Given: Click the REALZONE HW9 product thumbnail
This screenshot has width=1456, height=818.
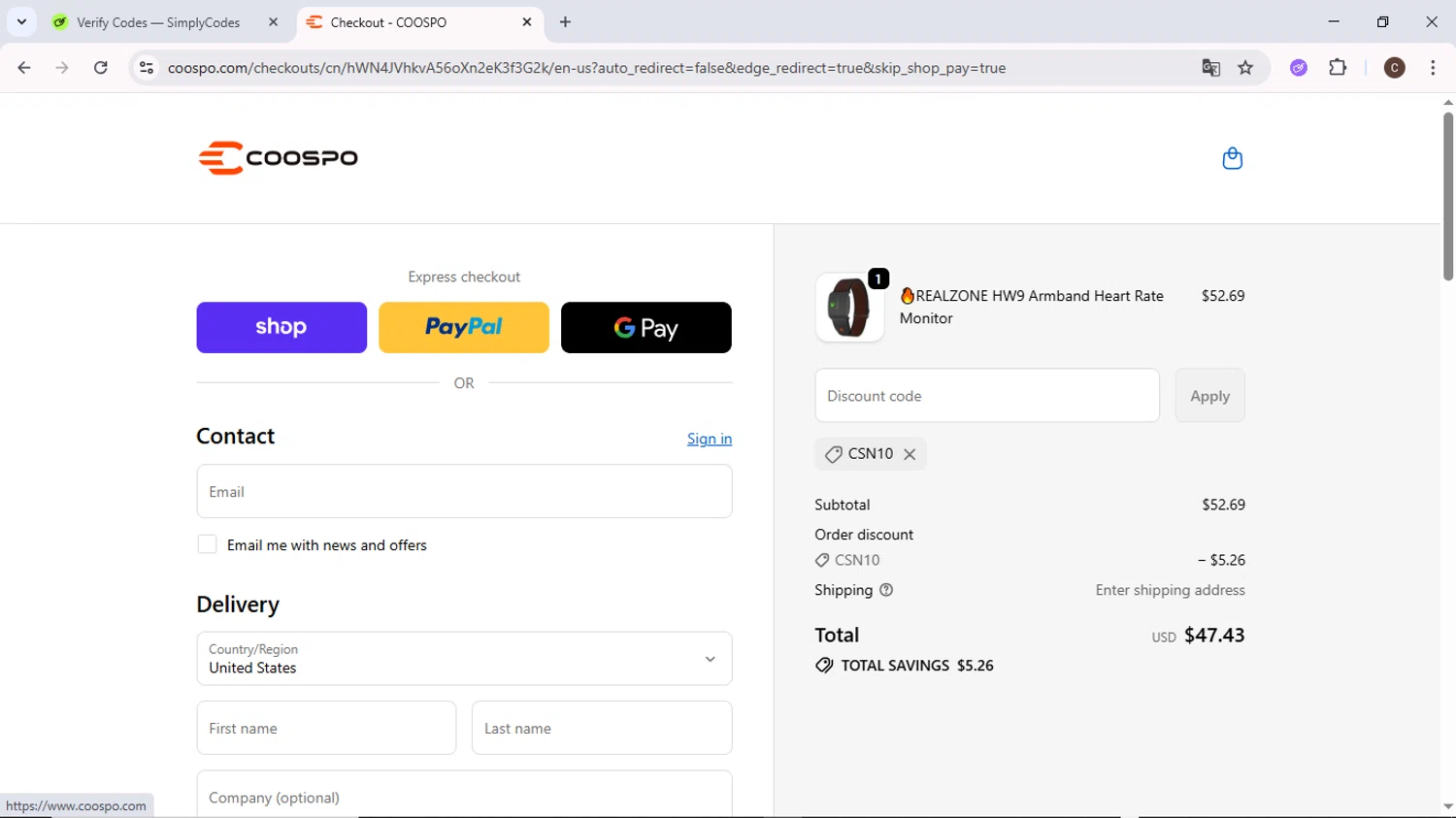Looking at the screenshot, I should (849, 307).
